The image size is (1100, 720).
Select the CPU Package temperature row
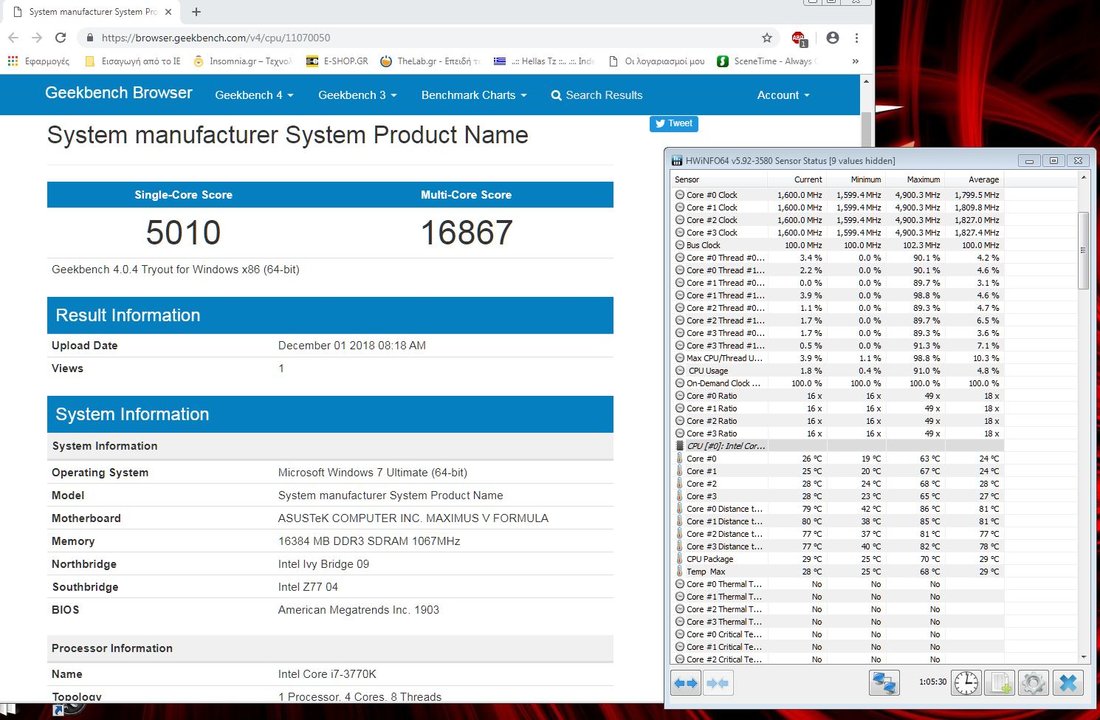click(x=838, y=559)
